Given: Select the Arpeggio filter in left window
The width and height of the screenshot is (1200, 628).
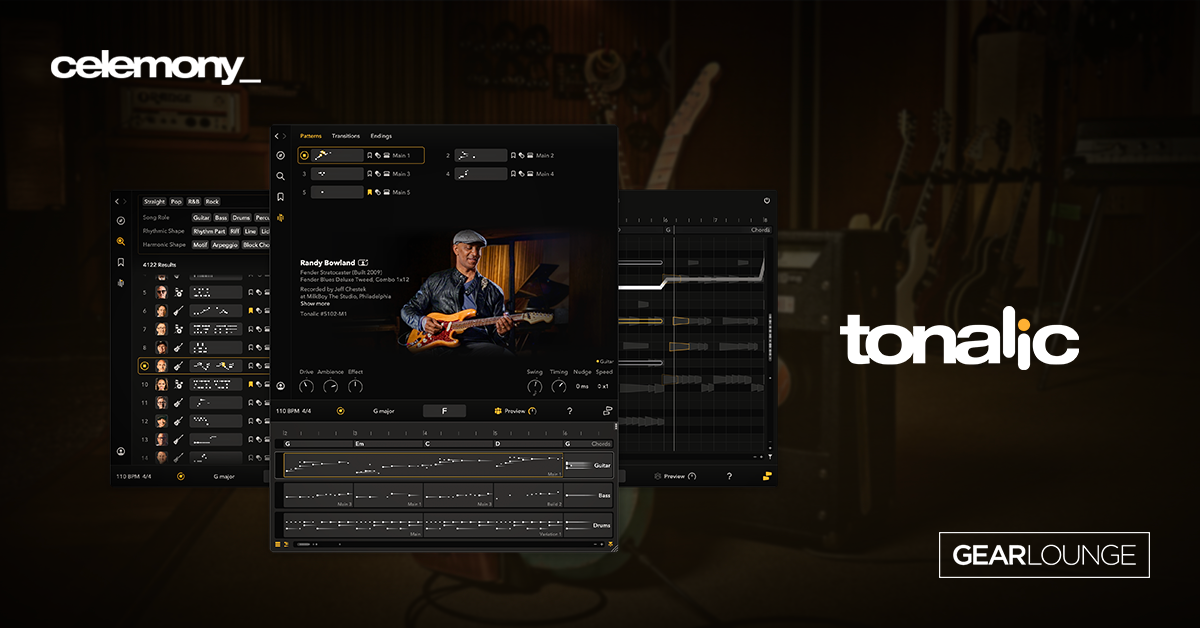Looking at the screenshot, I should pos(225,245).
